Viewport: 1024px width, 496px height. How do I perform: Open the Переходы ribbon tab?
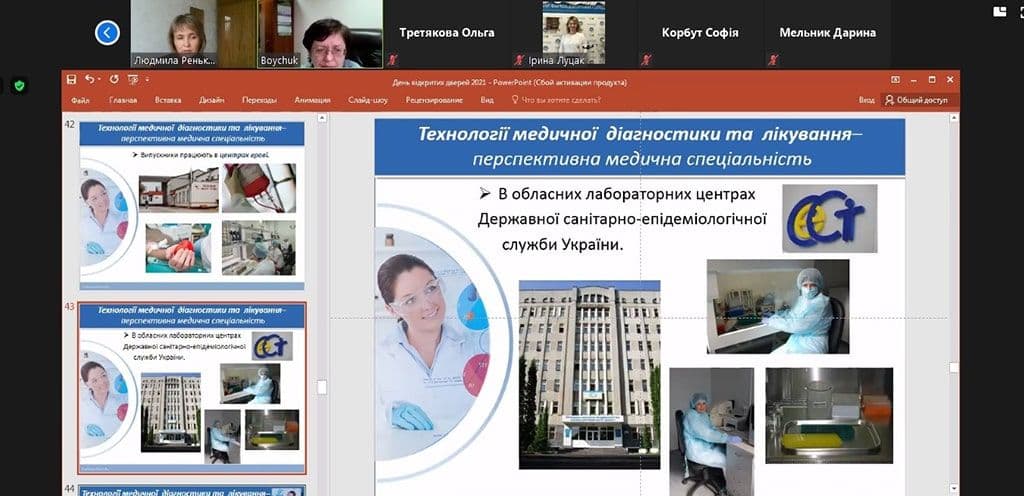point(259,101)
